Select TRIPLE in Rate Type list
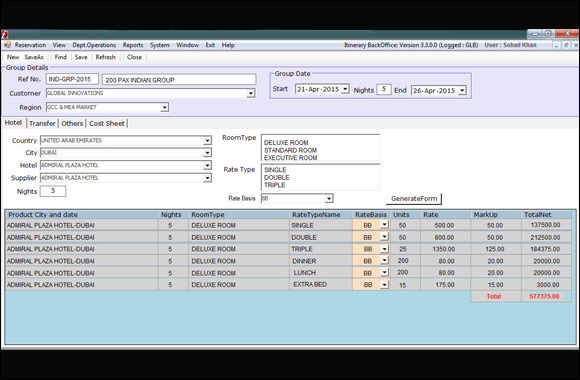 coord(275,185)
